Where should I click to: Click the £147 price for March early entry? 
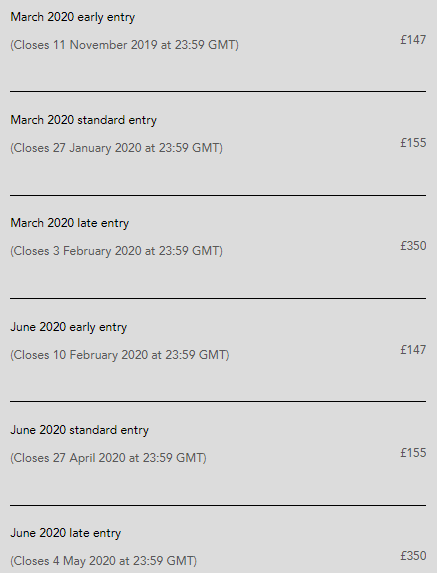click(x=413, y=39)
